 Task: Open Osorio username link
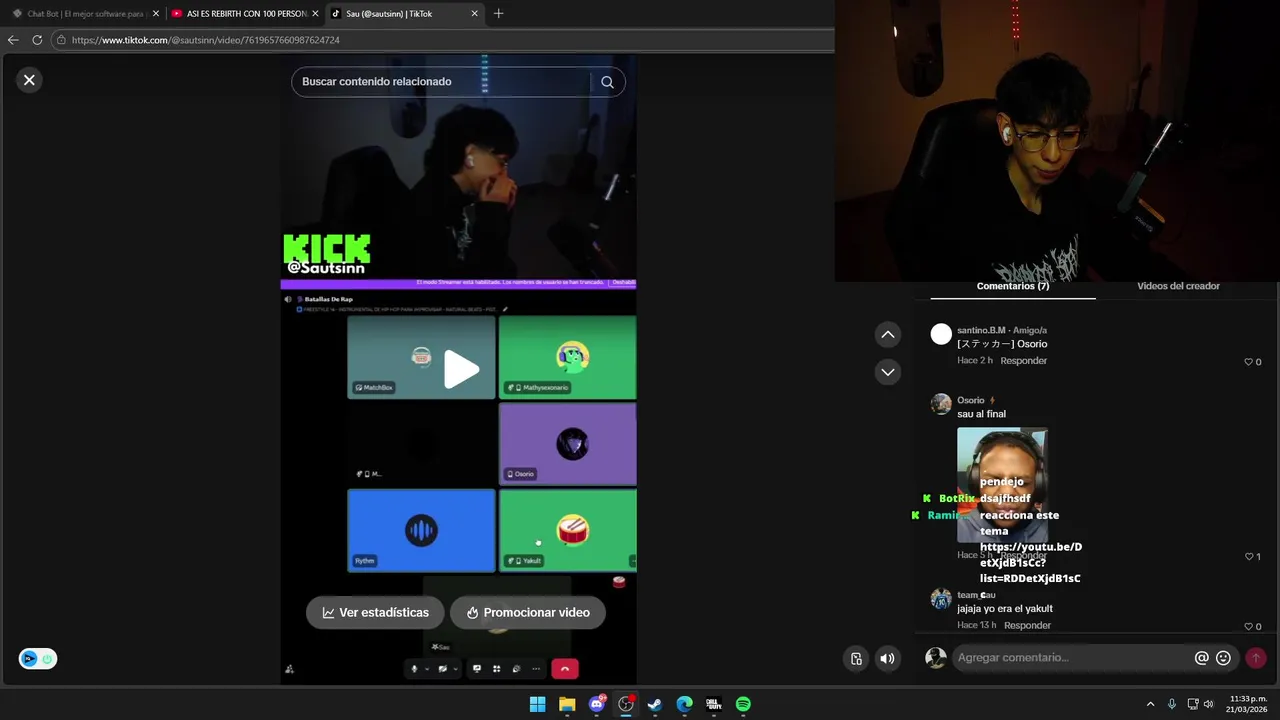pyautogui.click(x=971, y=400)
